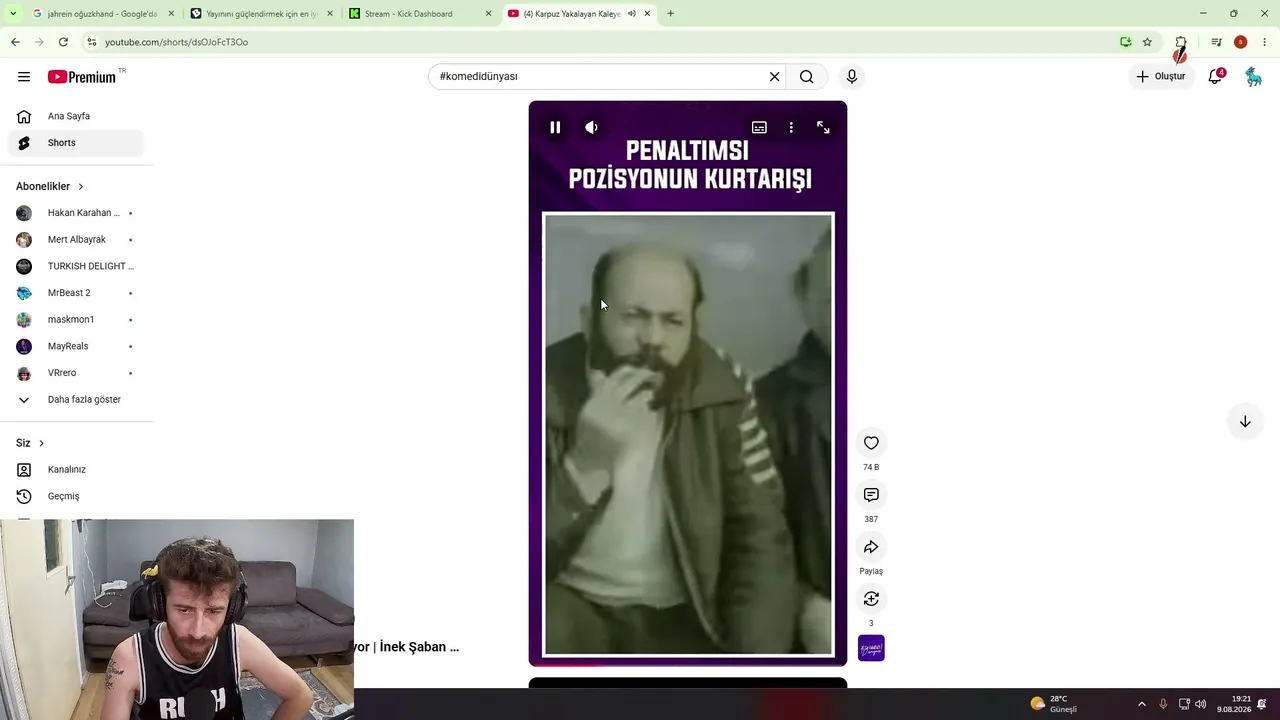
Task: Open MrBeast 2 subscription channel
Action: 76,293
